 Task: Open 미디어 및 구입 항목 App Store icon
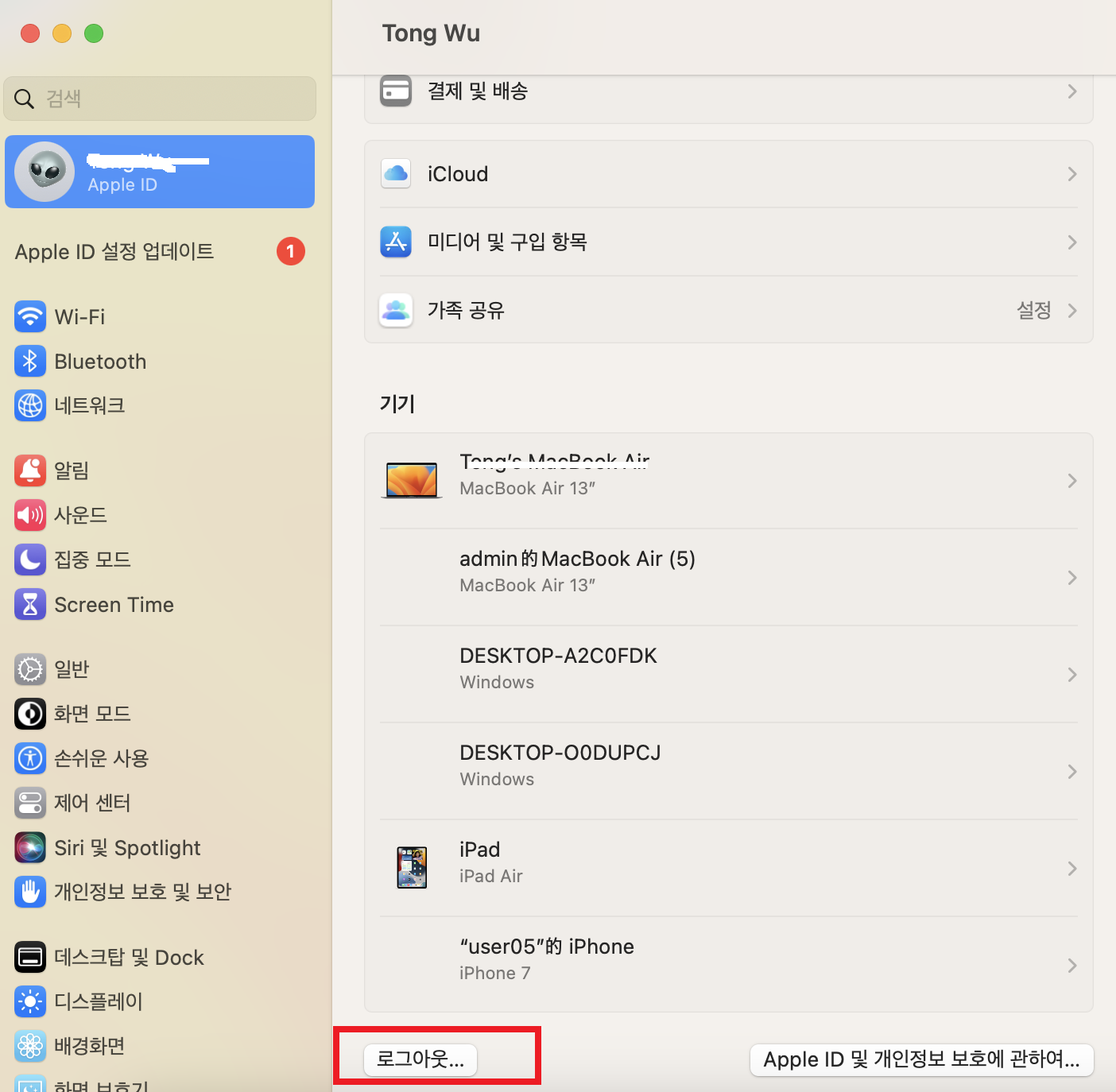(x=396, y=242)
